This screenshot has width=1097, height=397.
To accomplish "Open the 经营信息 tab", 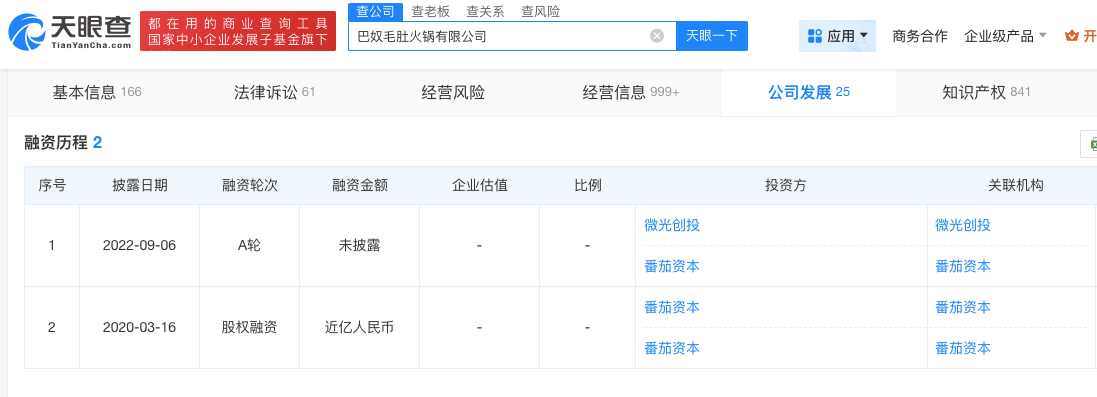I will click(630, 92).
